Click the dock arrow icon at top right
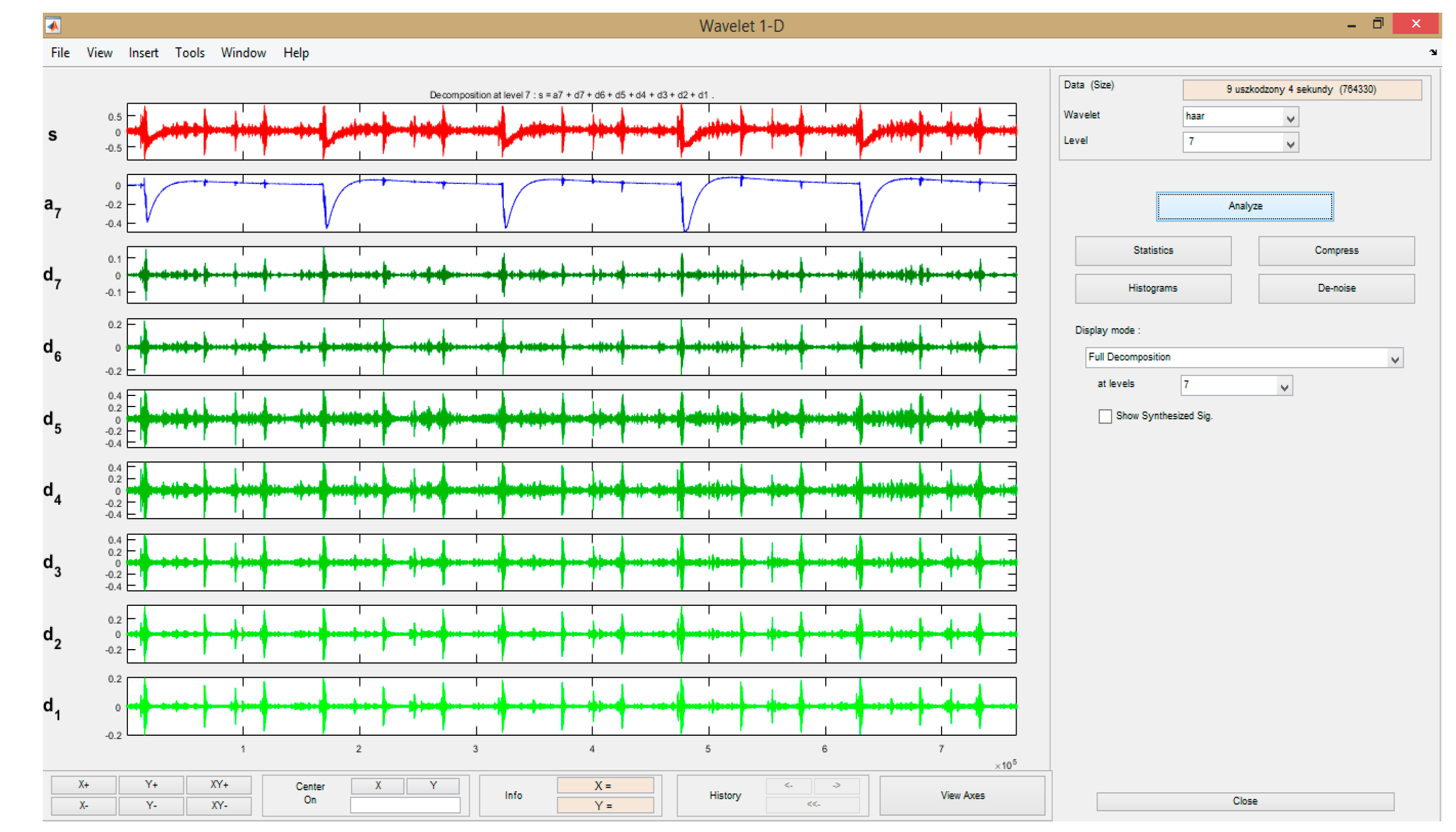Screen dimensions: 1456x832 pyautogui.click(x=1433, y=52)
